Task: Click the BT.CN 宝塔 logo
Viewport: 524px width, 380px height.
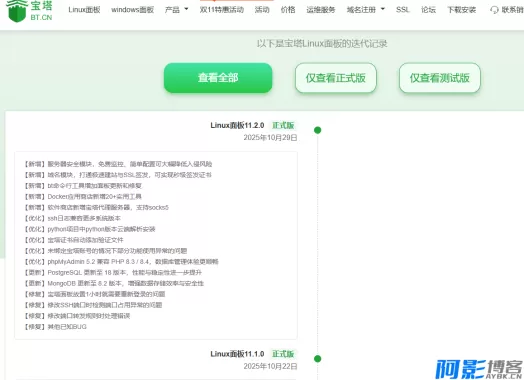Action: [x=29, y=11]
